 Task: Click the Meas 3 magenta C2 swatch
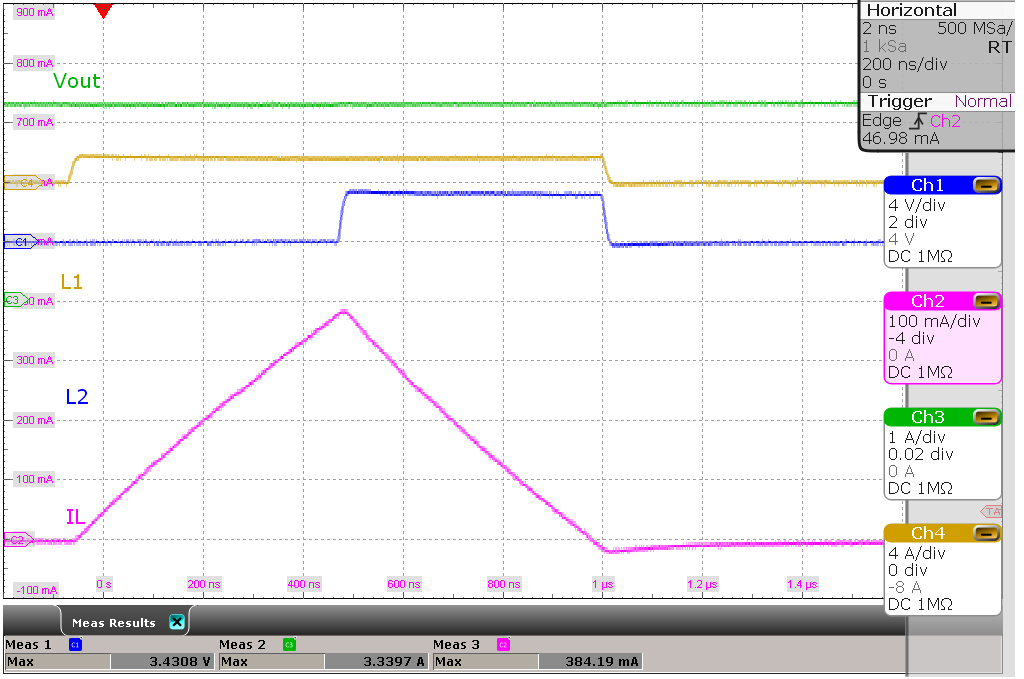503,645
